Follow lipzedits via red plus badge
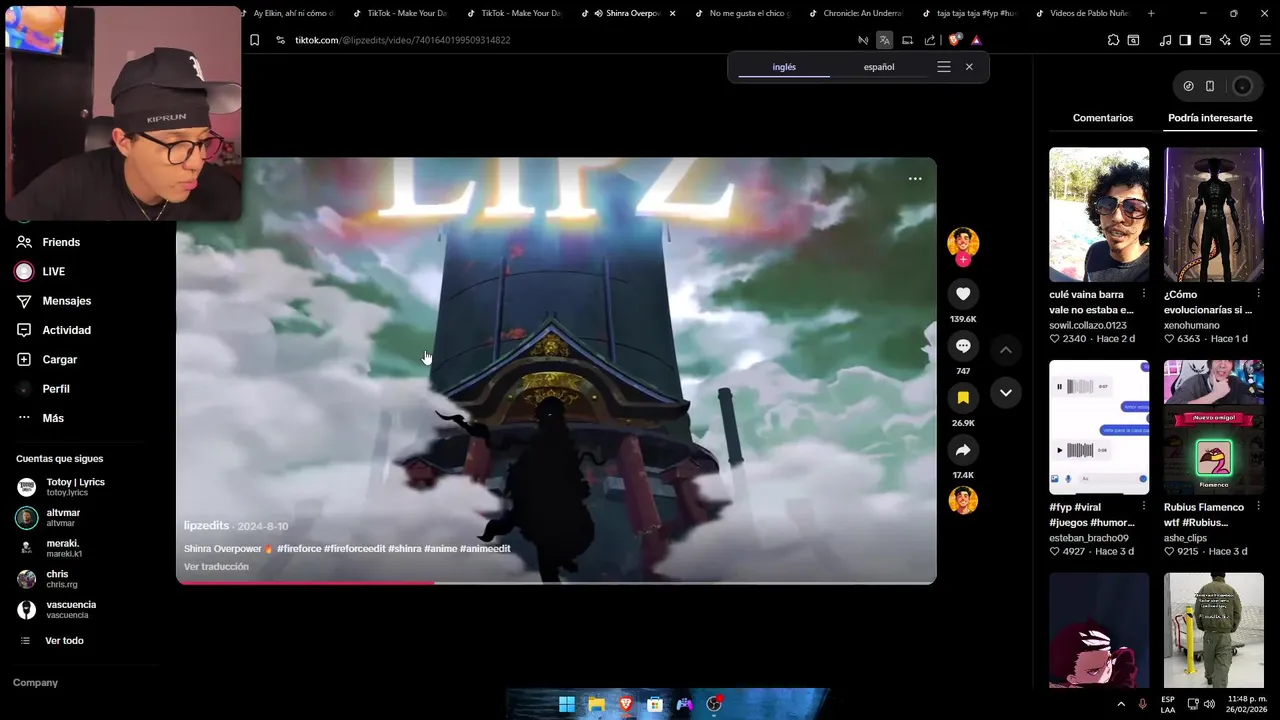This screenshot has width=1280, height=720. pyautogui.click(x=963, y=260)
